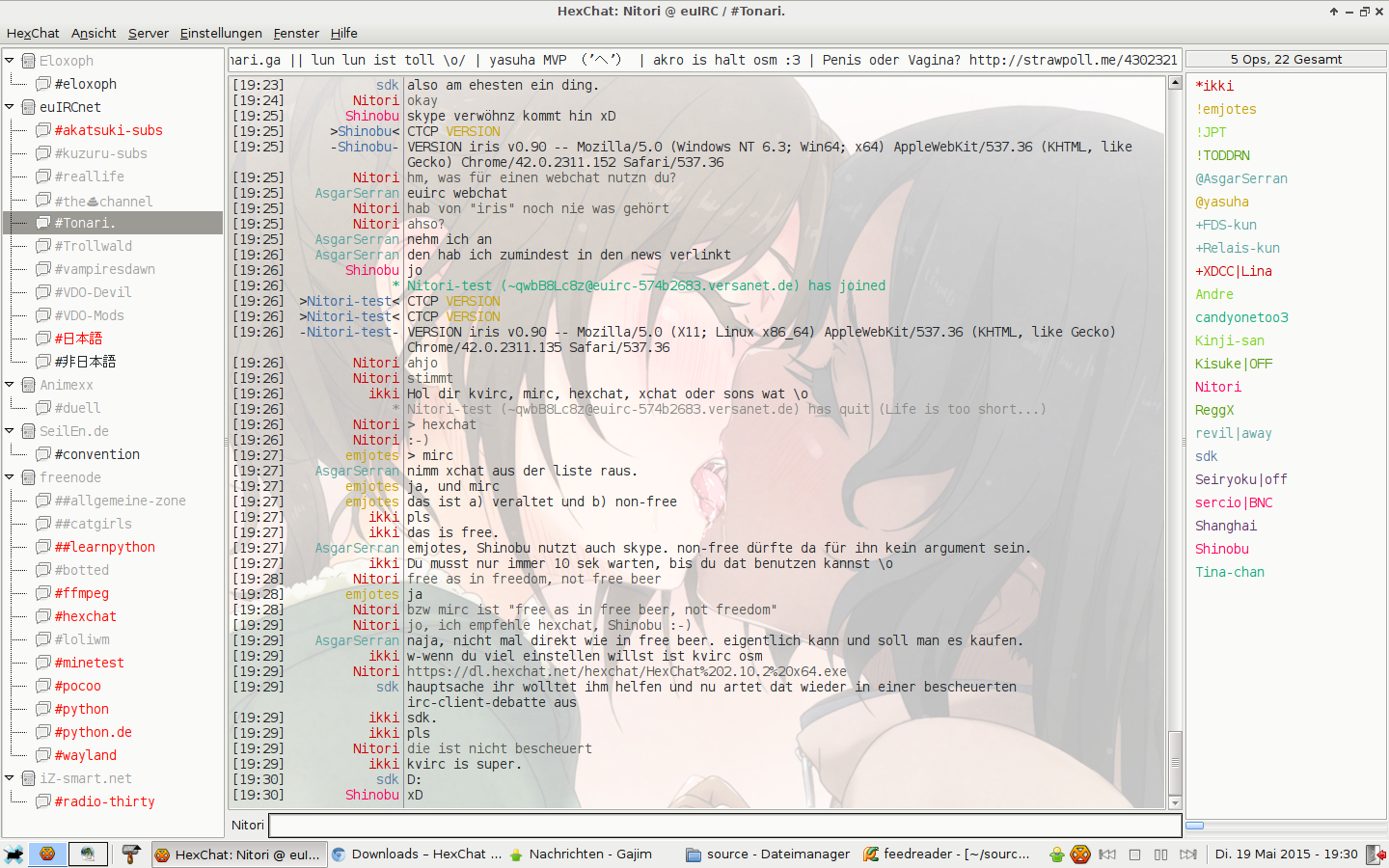Image resolution: width=1389 pixels, height=868 pixels.
Task: Collapse the Animexx server node
Action: click(10, 385)
